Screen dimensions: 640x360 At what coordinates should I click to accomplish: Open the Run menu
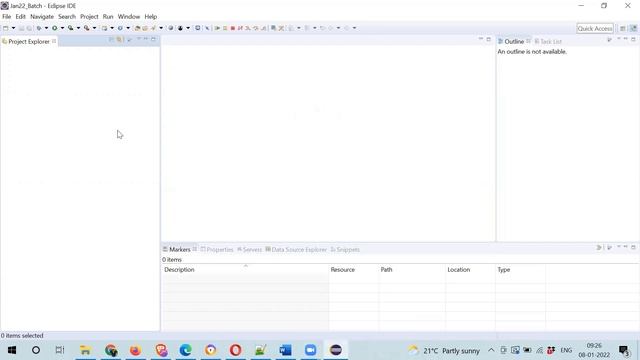point(108,17)
